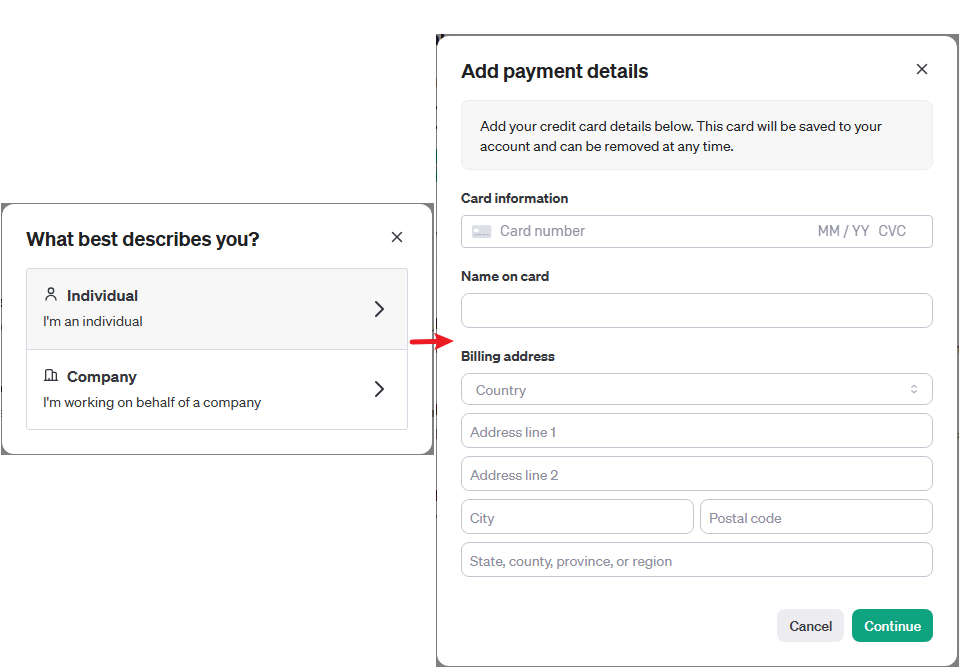
Task: Dismiss the What best describes you dialog
Action: coord(397,237)
